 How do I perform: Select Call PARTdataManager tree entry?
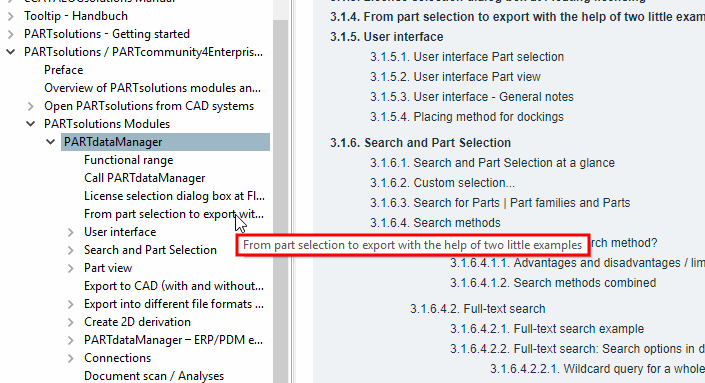(144, 178)
